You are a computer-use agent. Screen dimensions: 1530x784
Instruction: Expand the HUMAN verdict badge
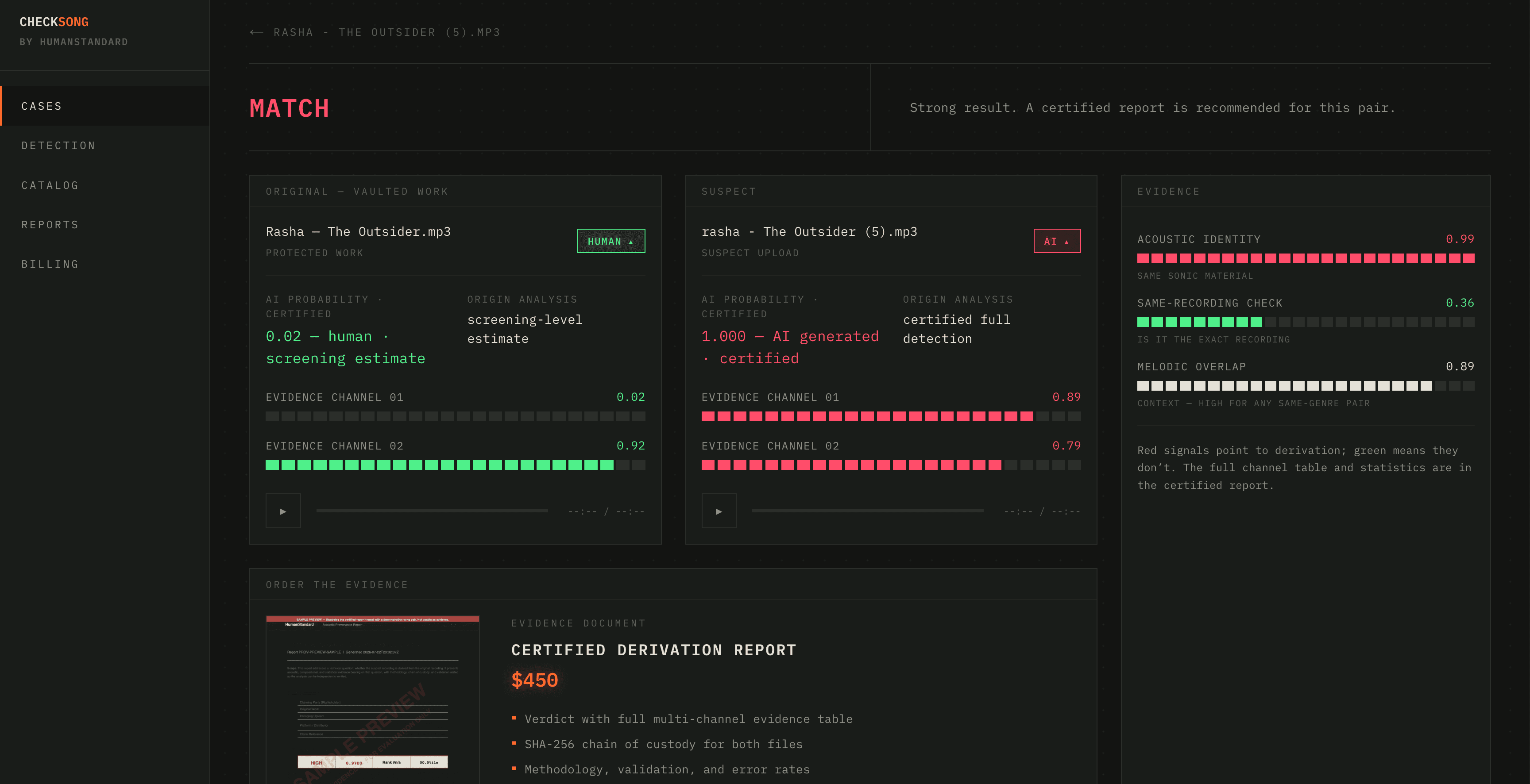pos(610,241)
